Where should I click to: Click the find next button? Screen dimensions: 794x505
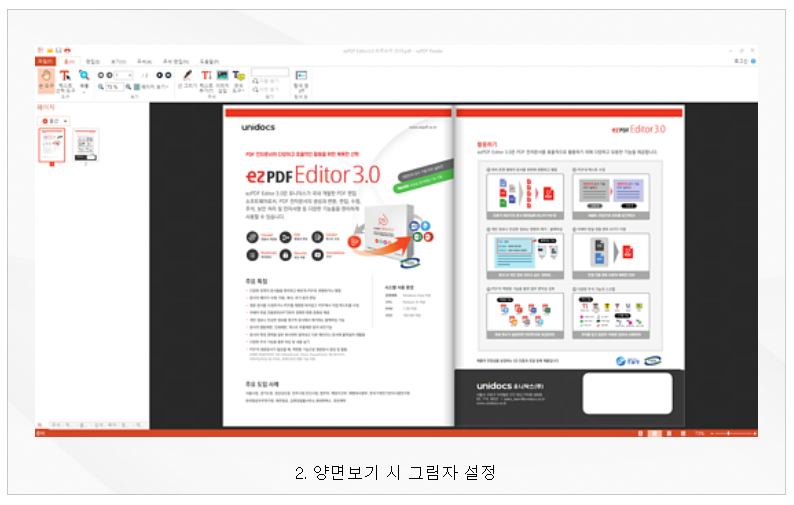[265, 81]
